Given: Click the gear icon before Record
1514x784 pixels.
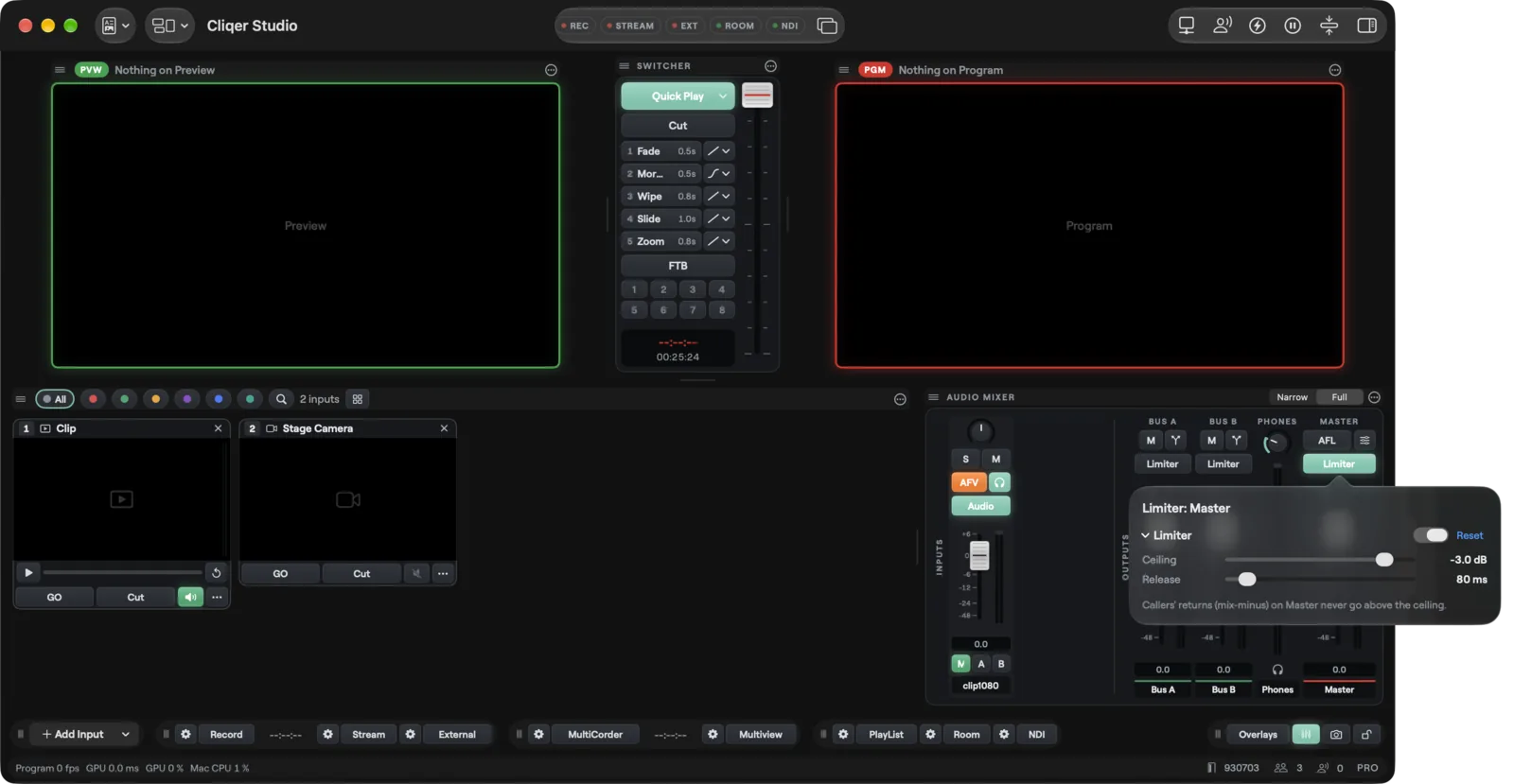Looking at the screenshot, I should (x=185, y=735).
